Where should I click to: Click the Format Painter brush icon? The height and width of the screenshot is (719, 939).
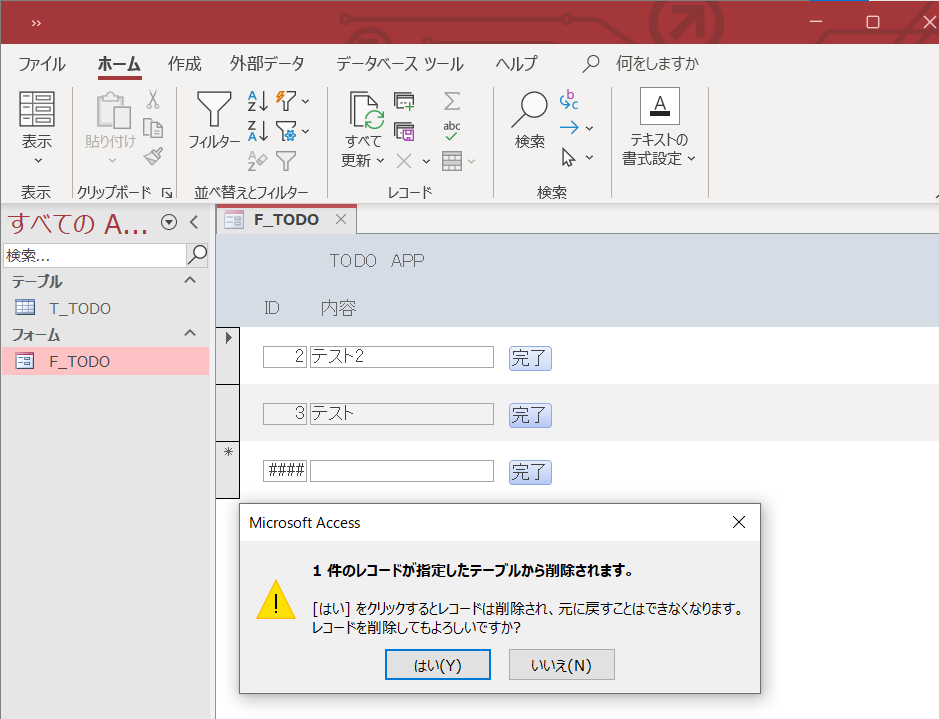coord(153,156)
